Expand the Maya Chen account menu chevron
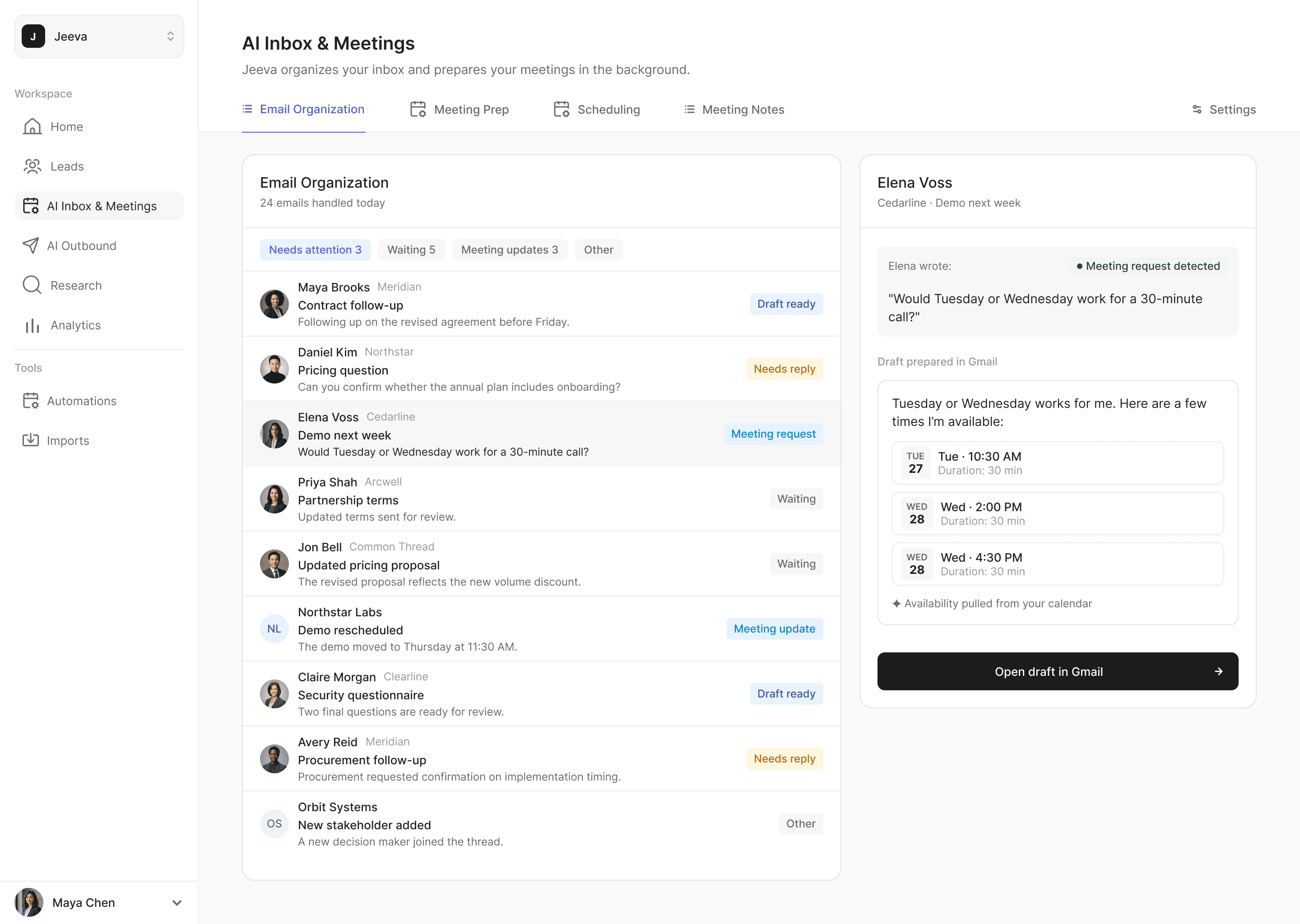1300x924 pixels. click(177, 903)
